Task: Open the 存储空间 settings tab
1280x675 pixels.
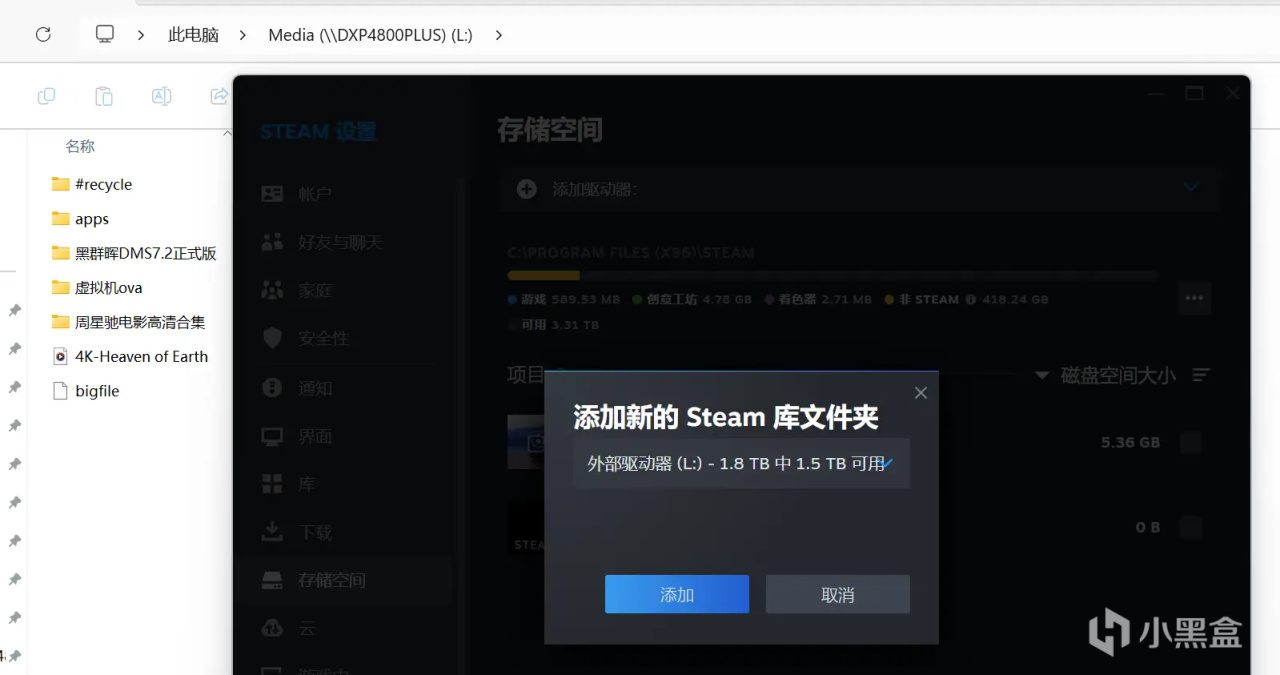Action: click(345, 580)
